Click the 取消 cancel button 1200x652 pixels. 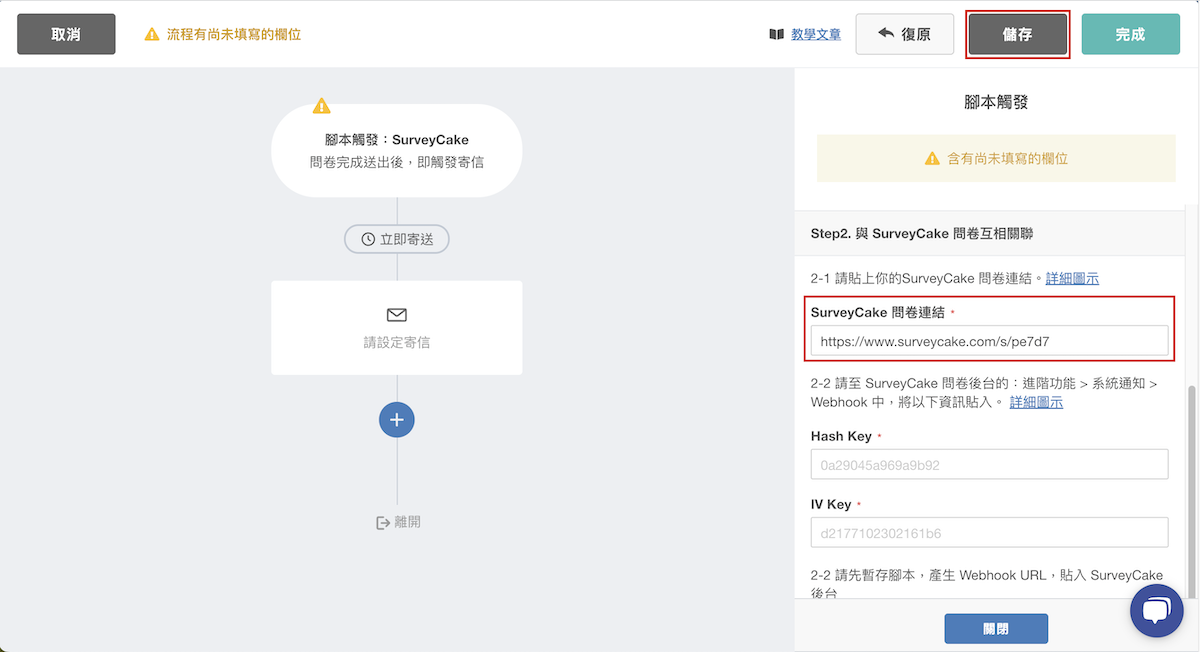point(66,34)
